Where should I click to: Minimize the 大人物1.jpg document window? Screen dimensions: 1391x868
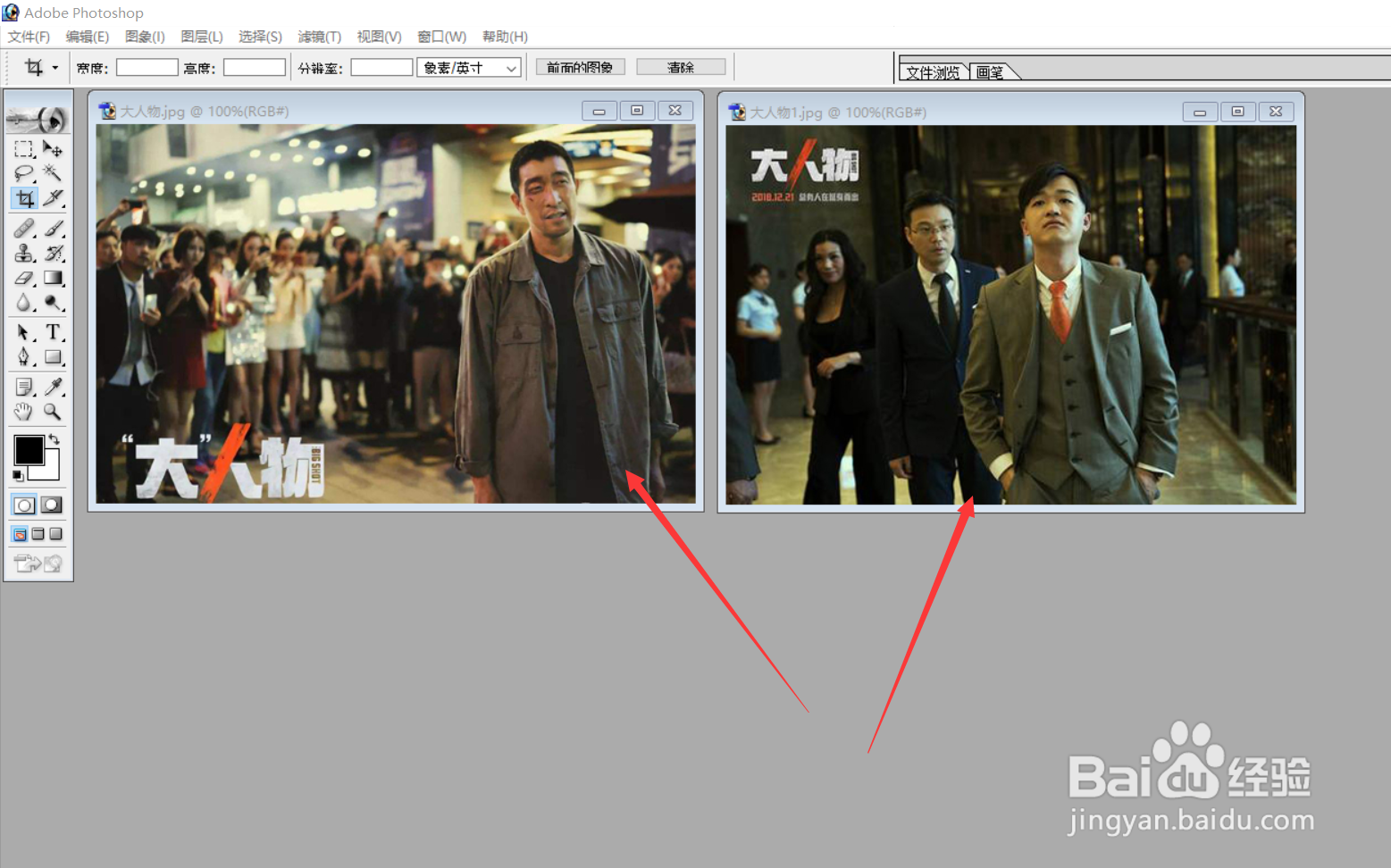pyautogui.click(x=1200, y=112)
